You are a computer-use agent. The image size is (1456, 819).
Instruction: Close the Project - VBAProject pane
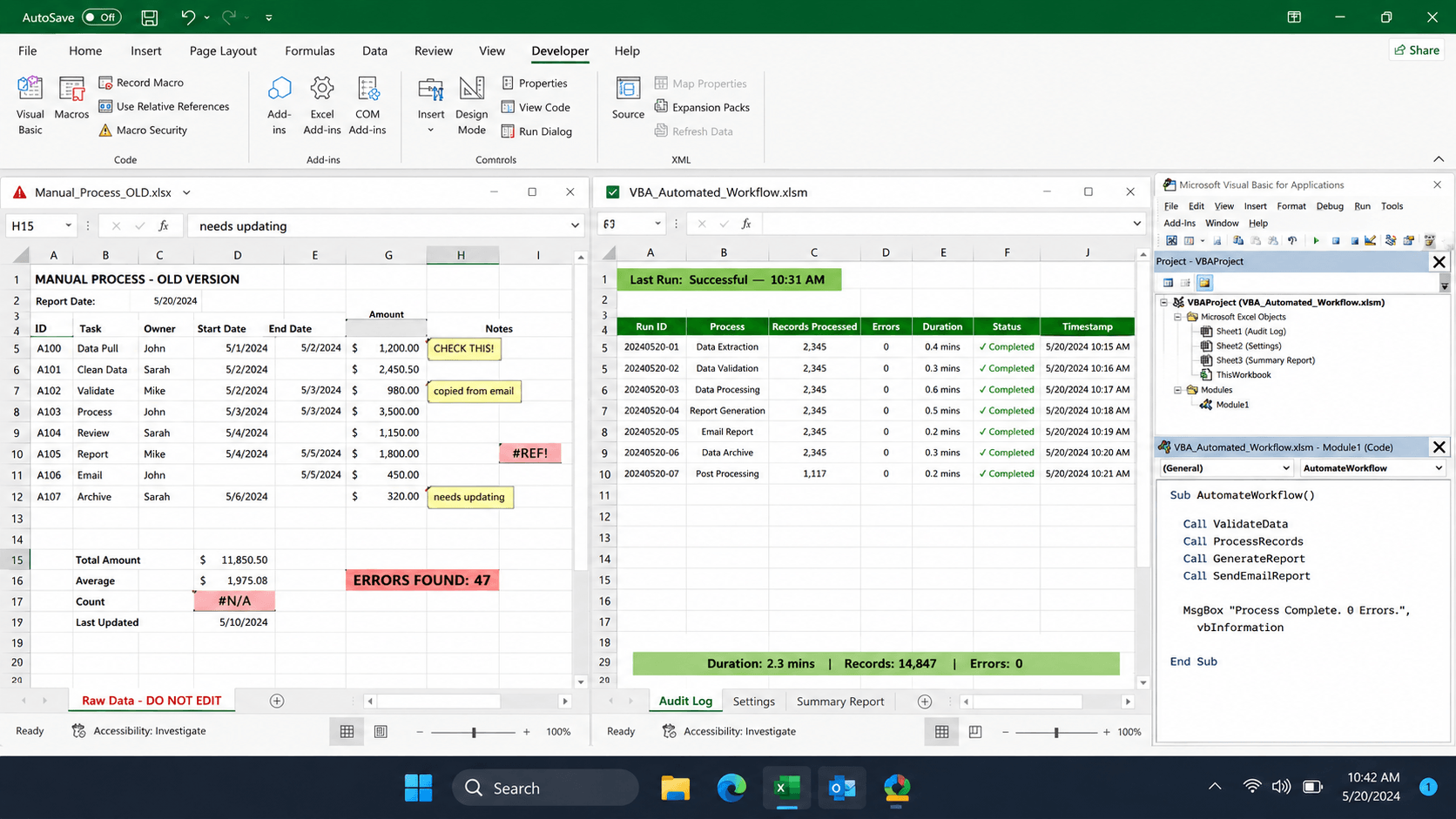pyautogui.click(x=1439, y=261)
